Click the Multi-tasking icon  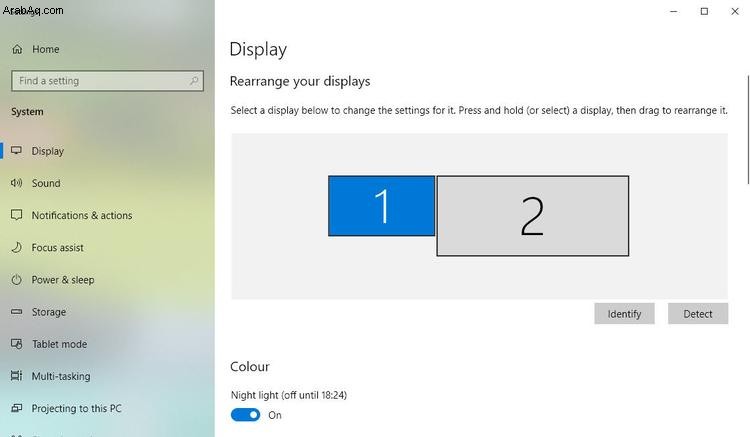point(17,376)
